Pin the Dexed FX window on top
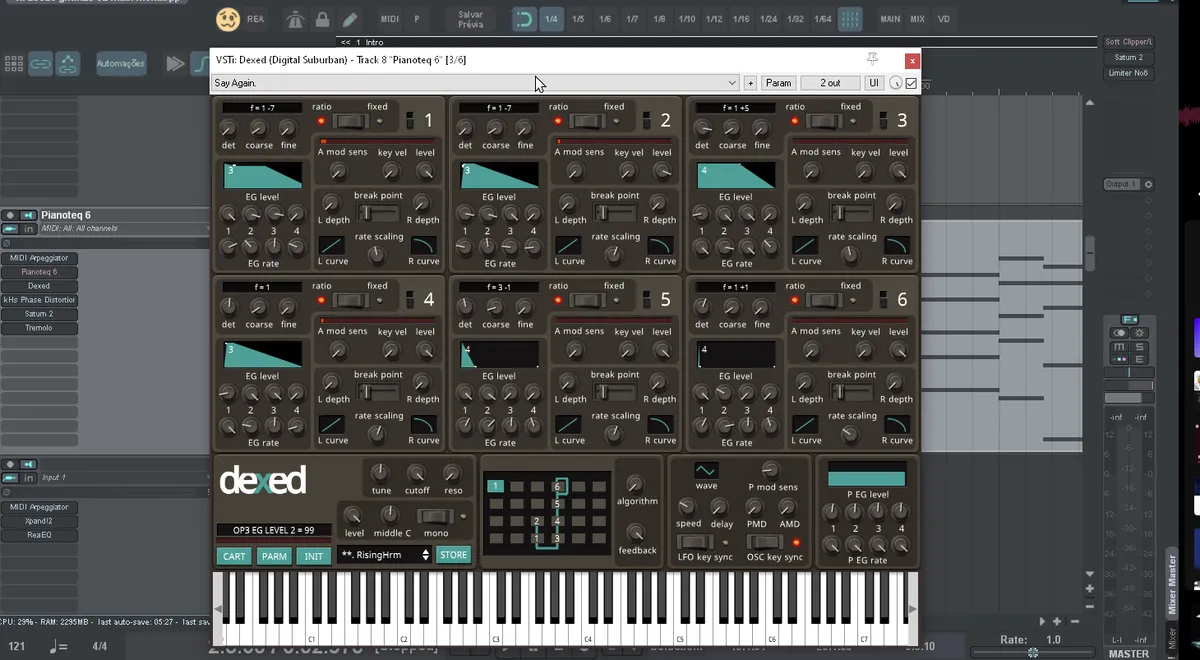 [x=872, y=59]
